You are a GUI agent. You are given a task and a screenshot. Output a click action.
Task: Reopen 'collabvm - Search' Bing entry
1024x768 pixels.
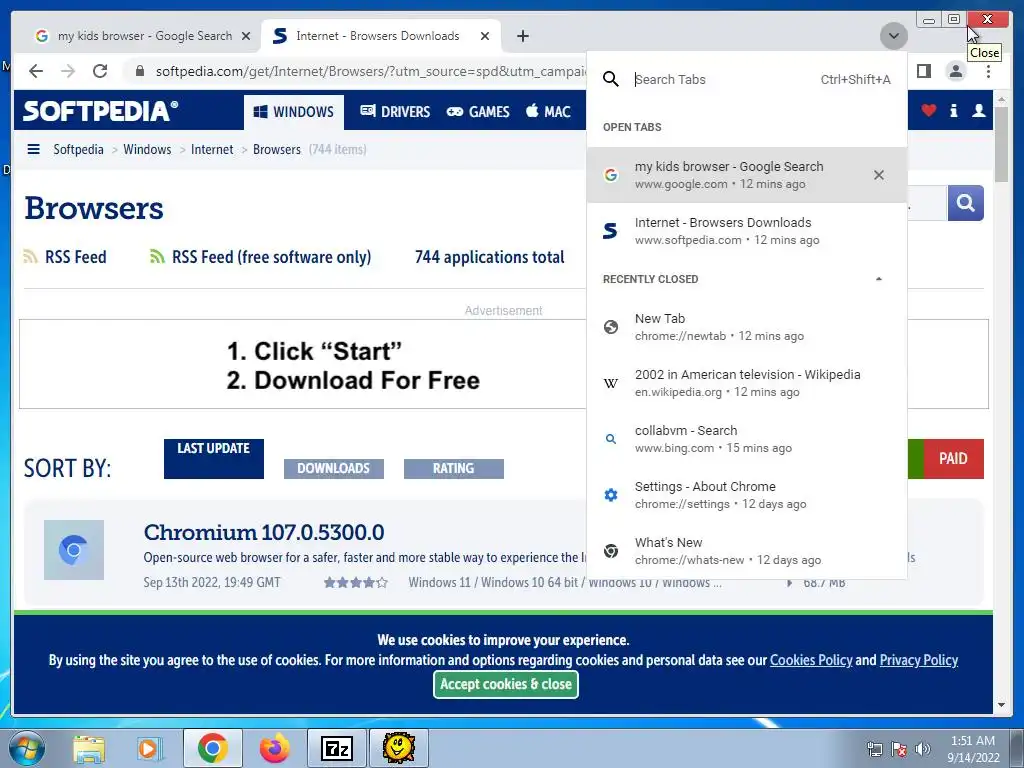(746, 440)
